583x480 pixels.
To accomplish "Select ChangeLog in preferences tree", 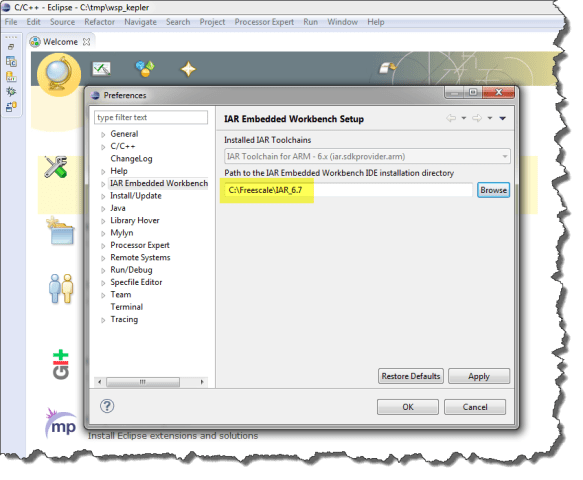I will [131, 159].
